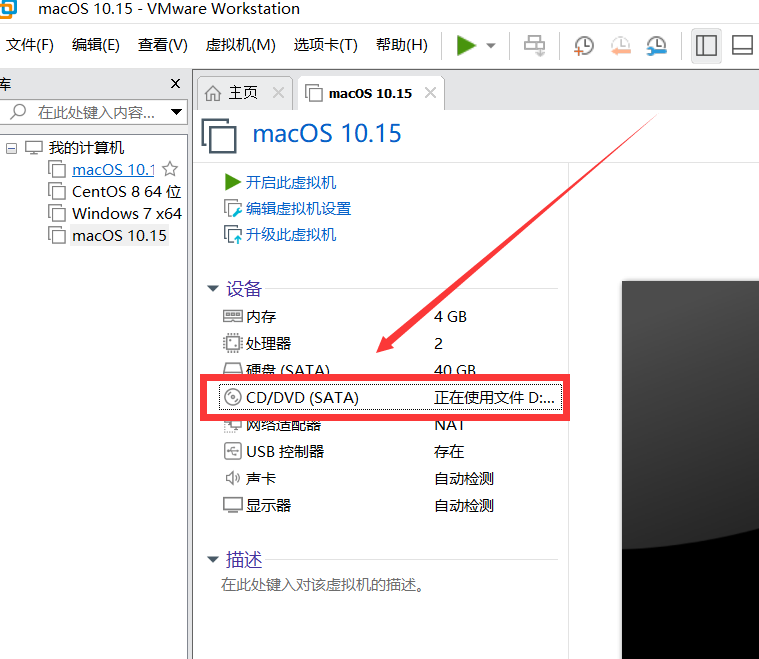
Task: Click the USB 控制器 device row
Action: [389, 452]
